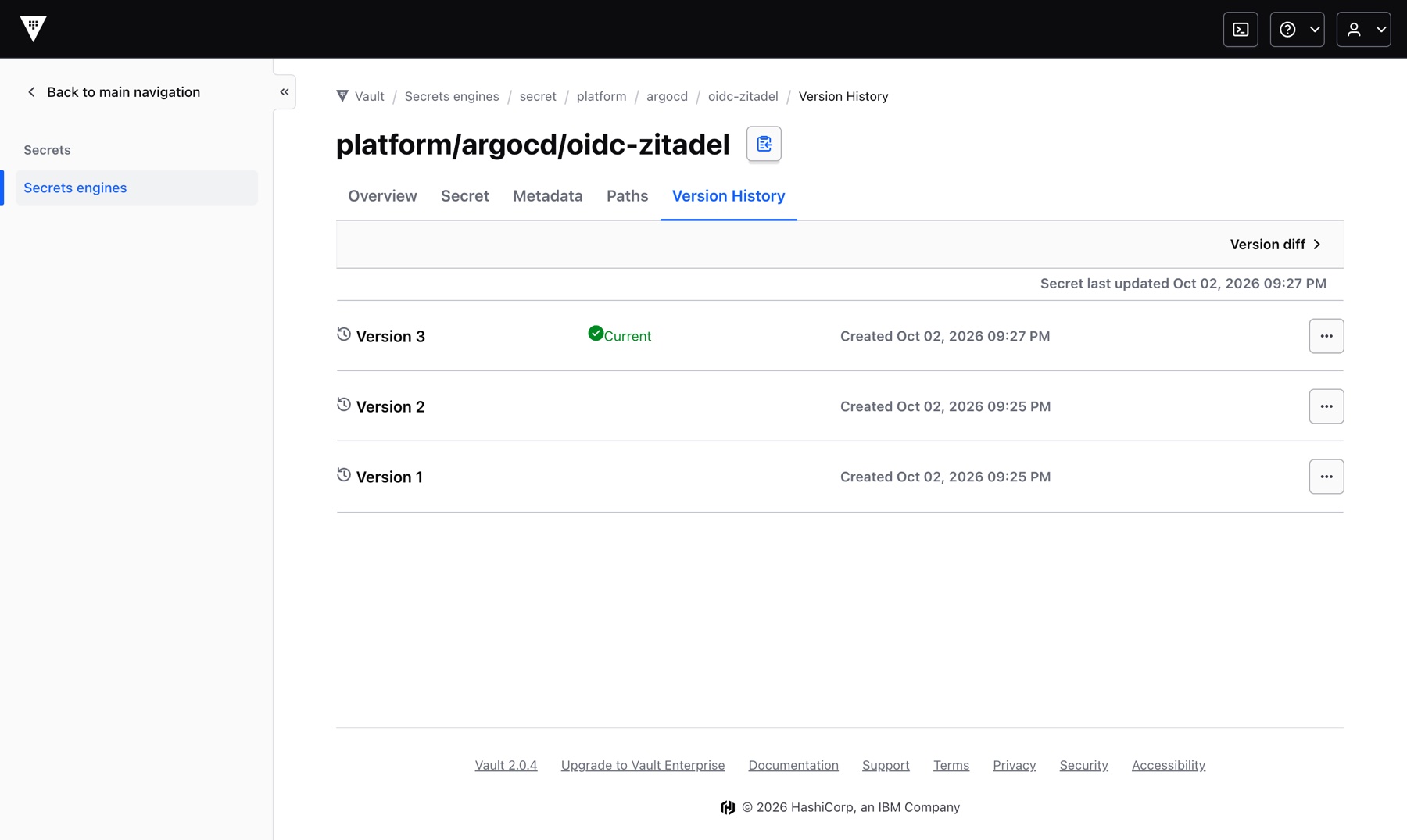Switch to the Secret tab

pos(465,196)
